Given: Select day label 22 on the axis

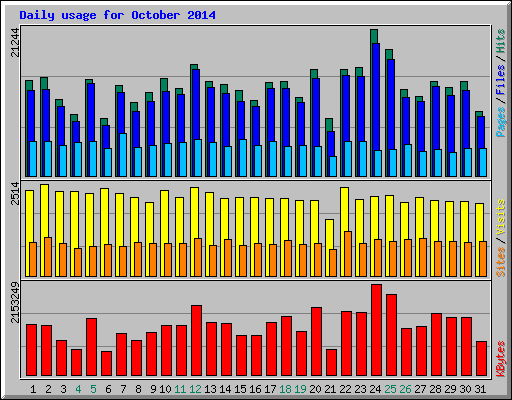Looking at the screenshot, I should 345,389.
